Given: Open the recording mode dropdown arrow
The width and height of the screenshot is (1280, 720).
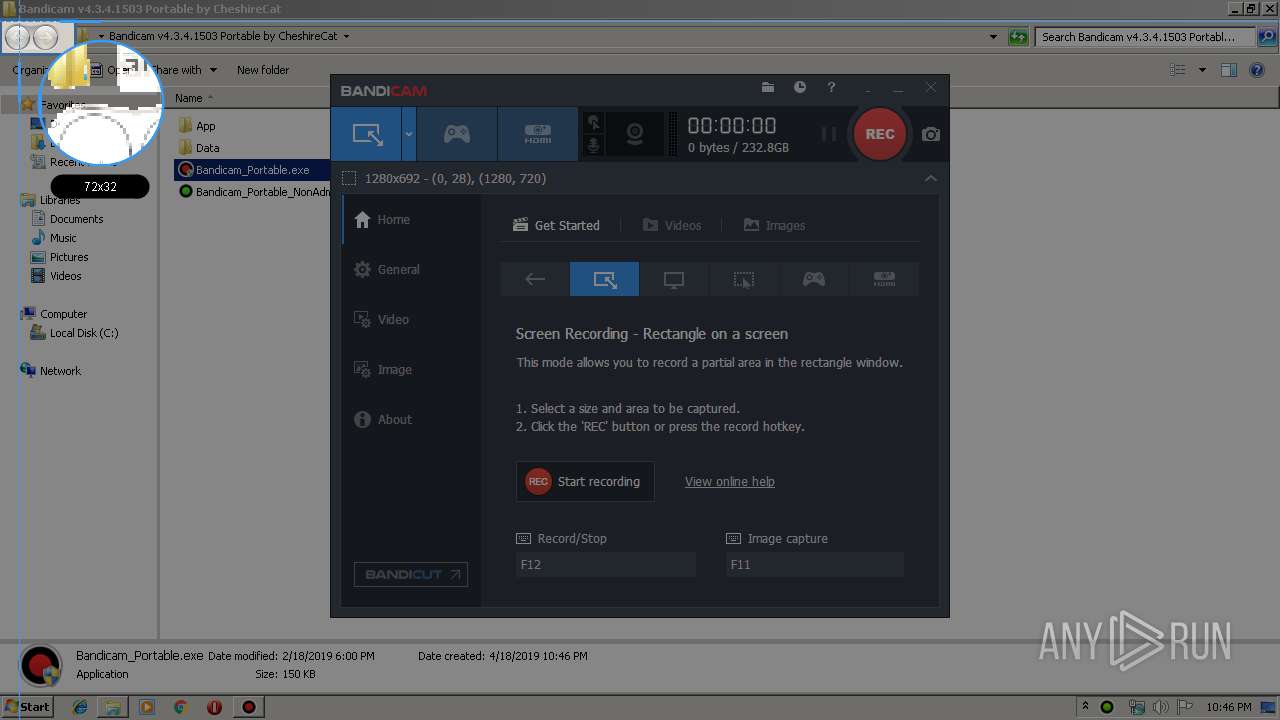Looking at the screenshot, I should click(x=409, y=134).
